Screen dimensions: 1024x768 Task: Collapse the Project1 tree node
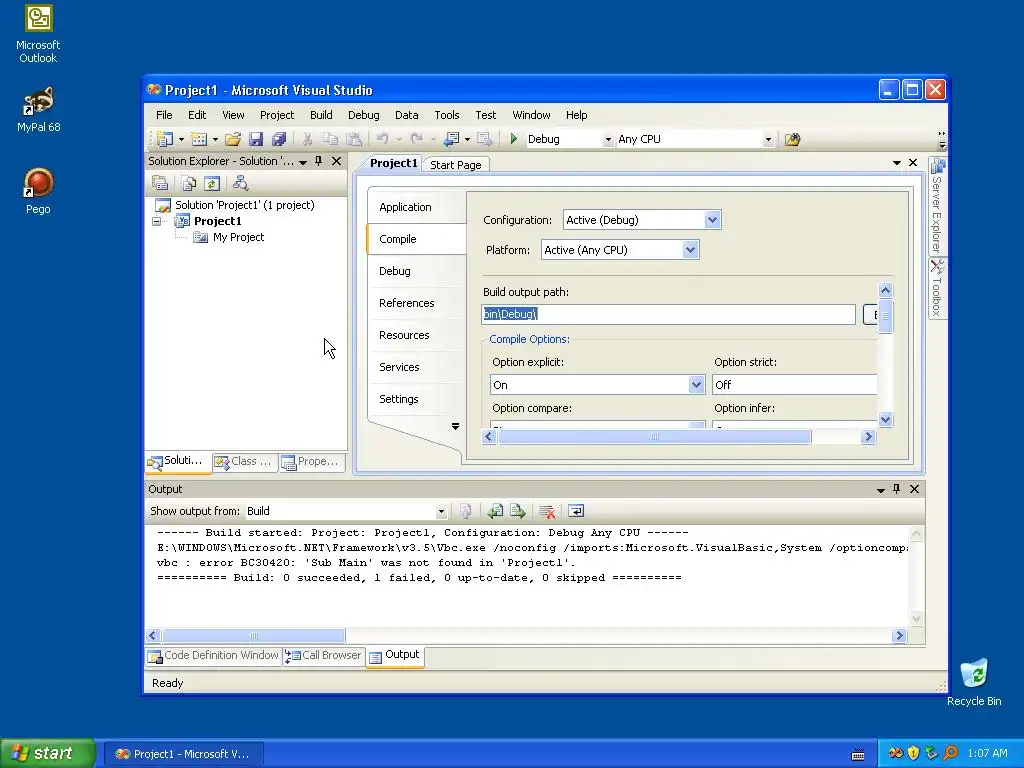(x=157, y=221)
